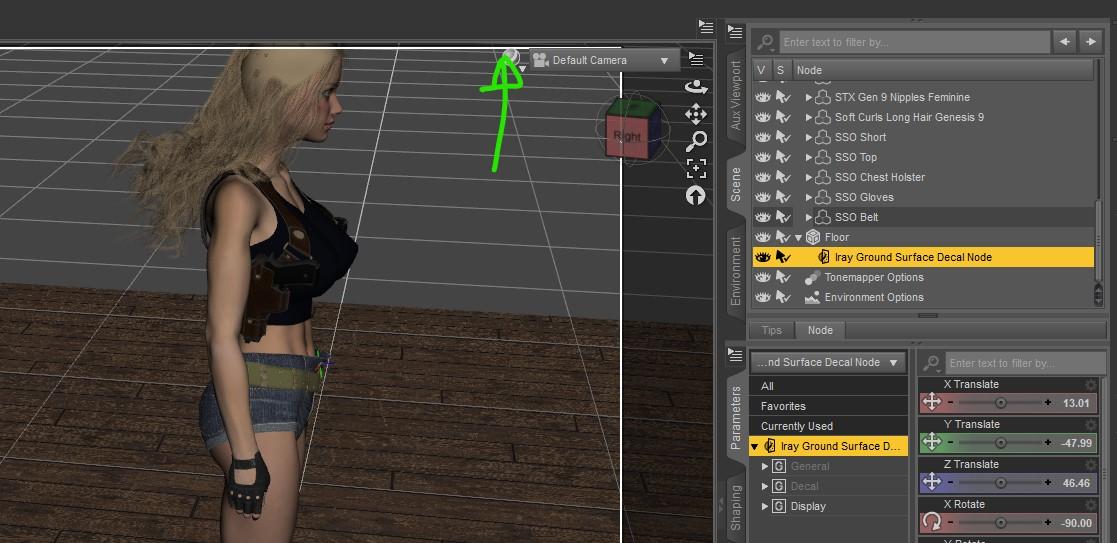Click the previous-result left arrow button
The height and width of the screenshot is (543, 1117).
(1064, 42)
